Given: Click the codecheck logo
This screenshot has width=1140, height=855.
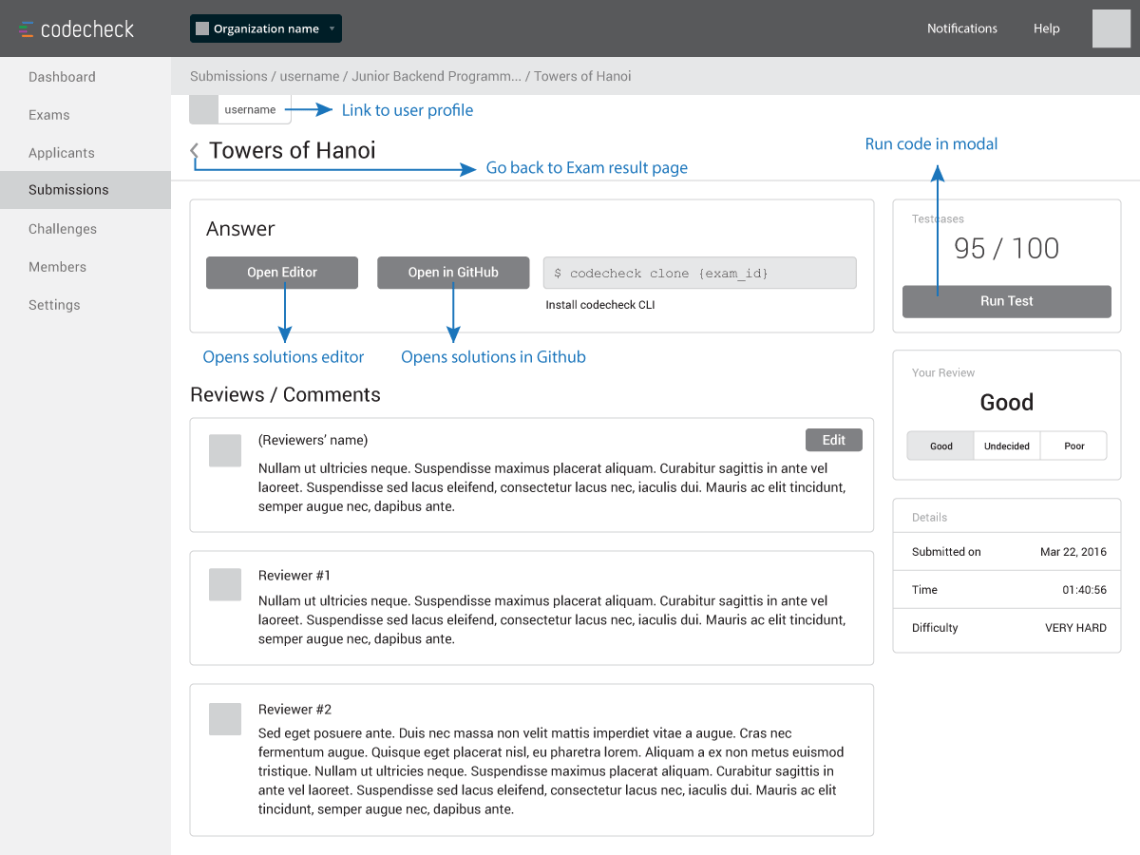Looking at the screenshot, I should [75, 29].
